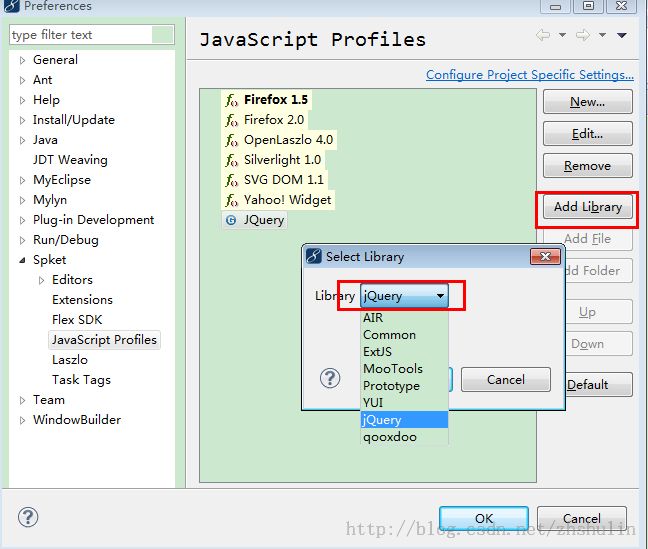
Task: Click the New... button
Action: point(587,102)
